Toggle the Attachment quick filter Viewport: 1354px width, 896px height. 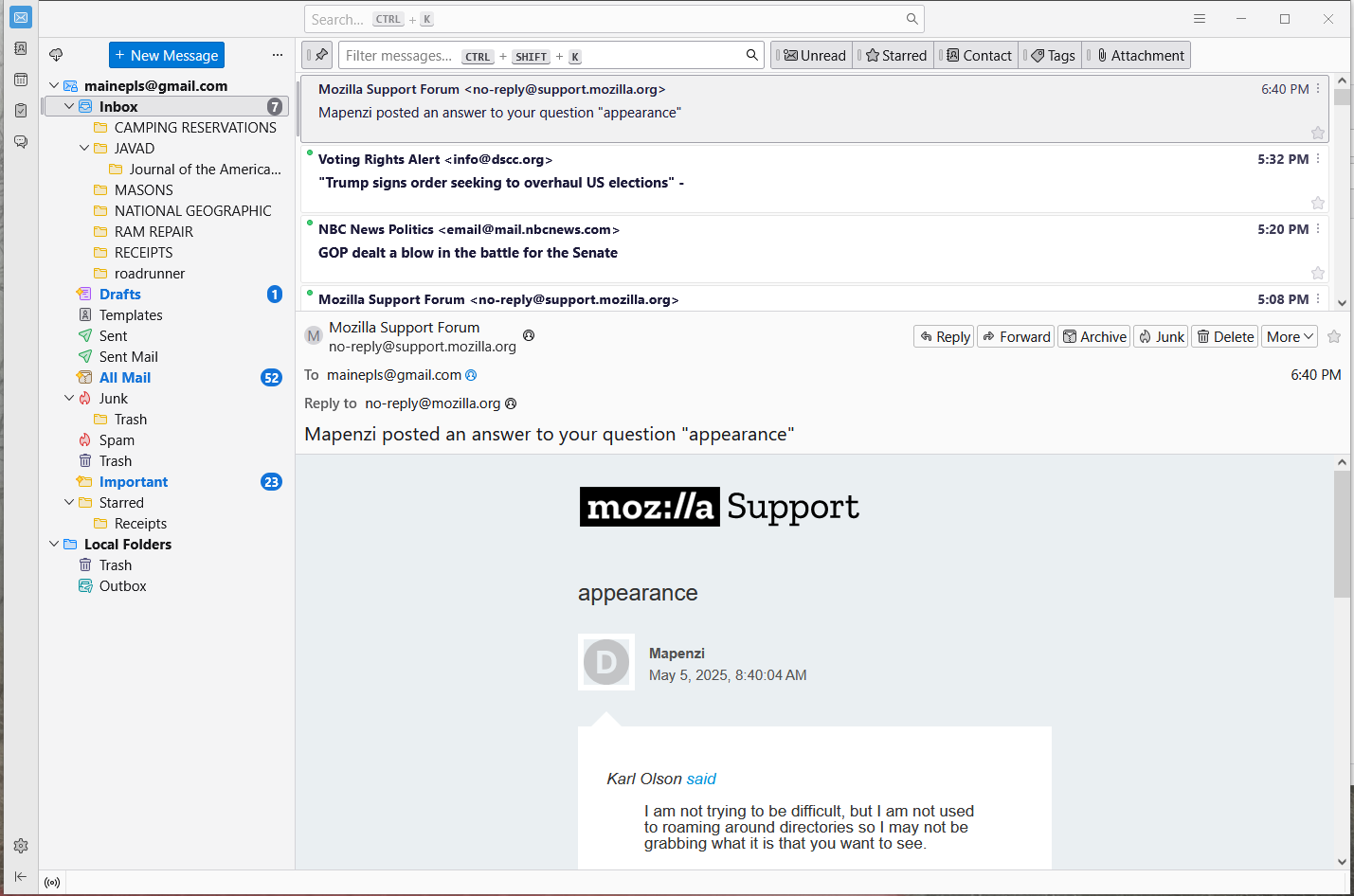[1137, 55]
